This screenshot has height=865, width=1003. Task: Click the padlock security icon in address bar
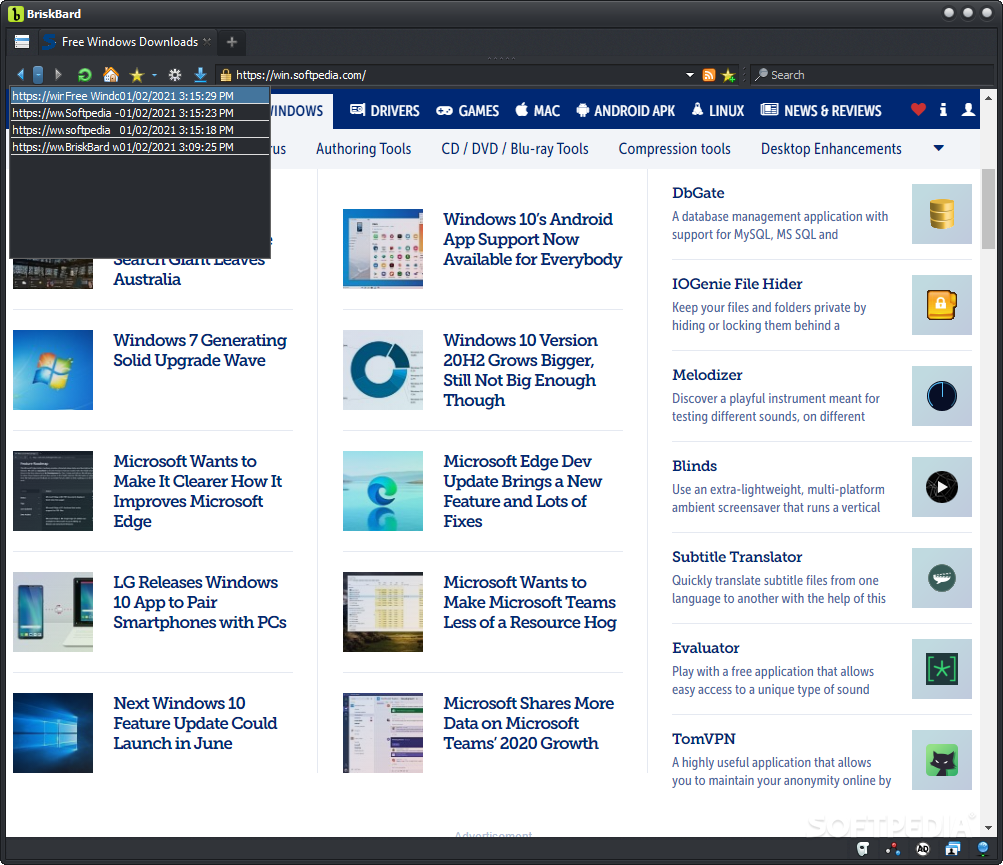pos(225,75)
